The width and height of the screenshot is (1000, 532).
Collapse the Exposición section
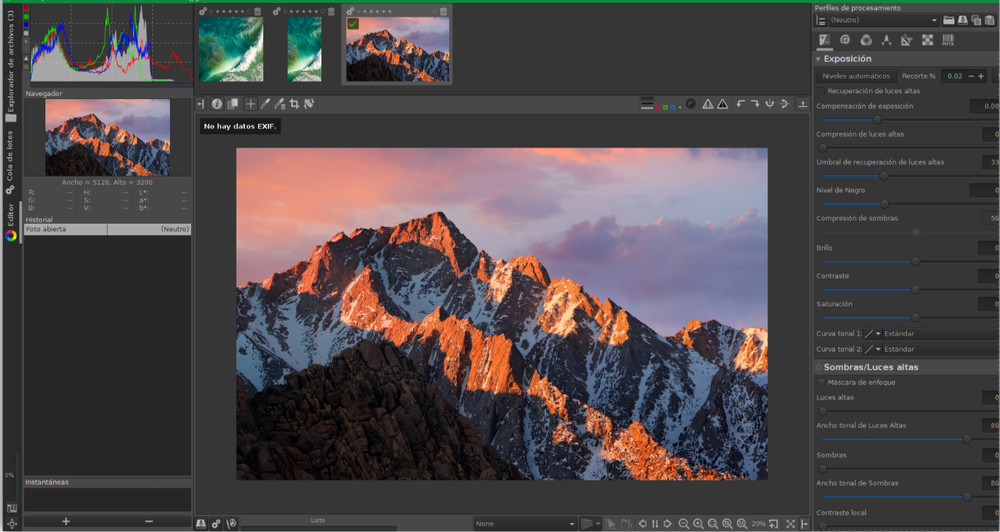(x=818, y=59)
